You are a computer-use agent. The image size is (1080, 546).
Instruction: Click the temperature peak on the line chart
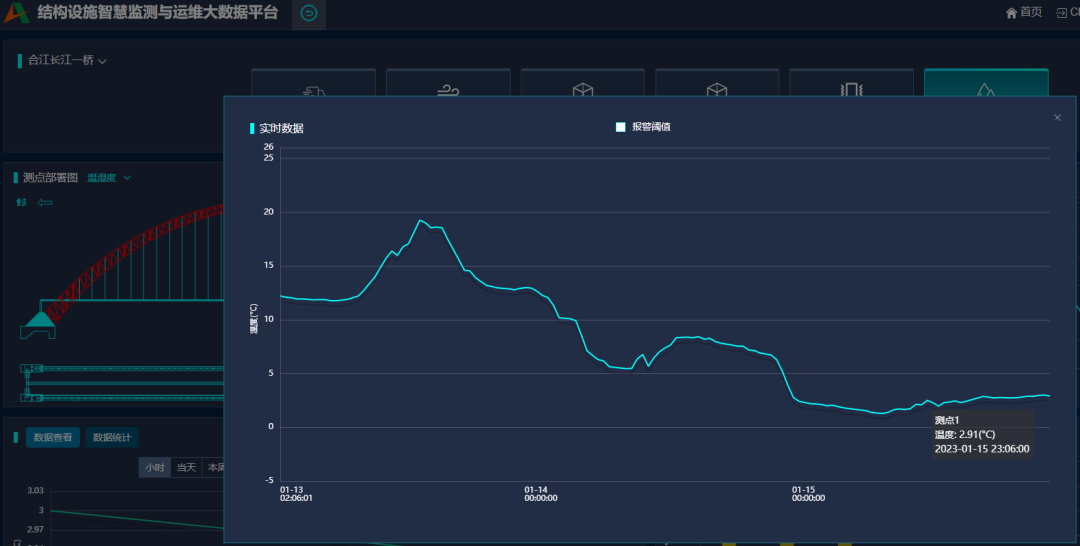click(421, 220)
